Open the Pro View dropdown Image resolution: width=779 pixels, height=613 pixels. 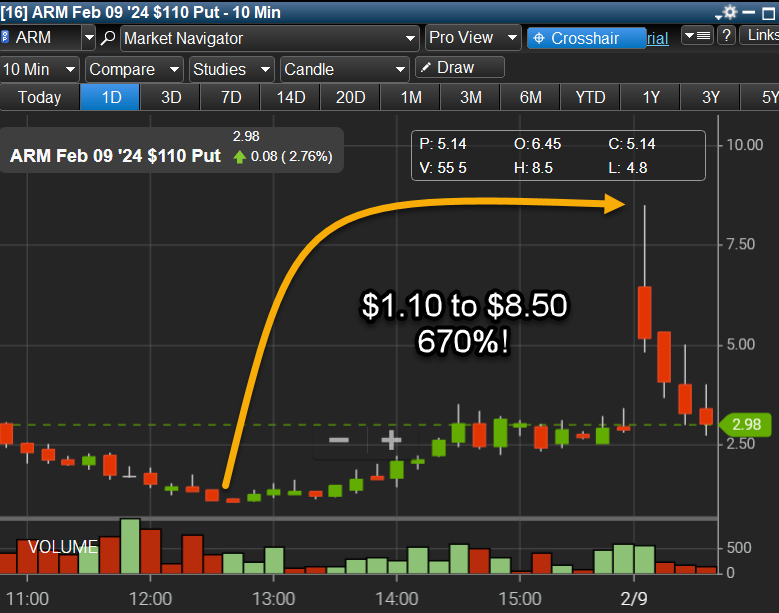pos(472,38)
